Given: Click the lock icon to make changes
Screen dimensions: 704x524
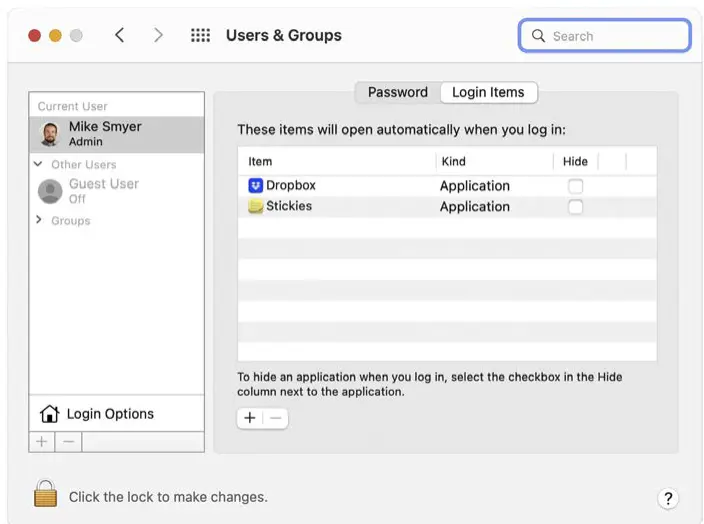Looking at the screenshot, I should pyautogui.click(x=45, y=494).
